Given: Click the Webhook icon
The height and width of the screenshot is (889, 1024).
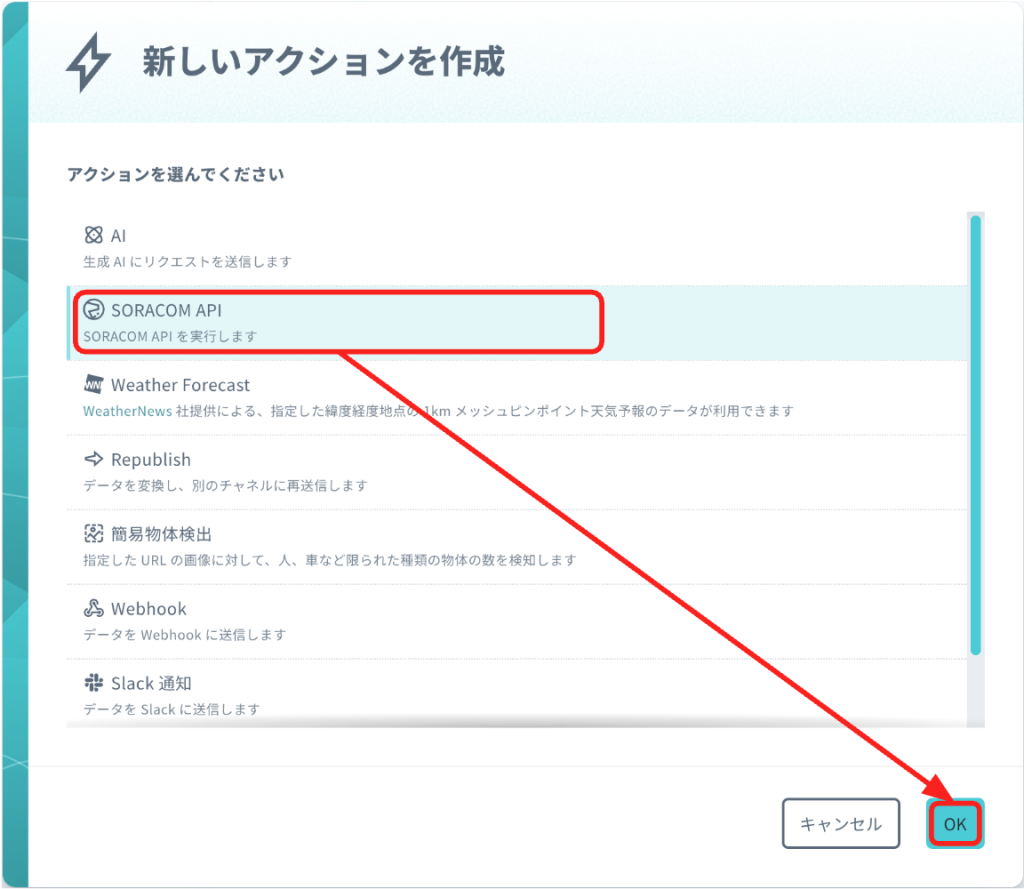Looking at the screenshot, I should click(93, 608).
